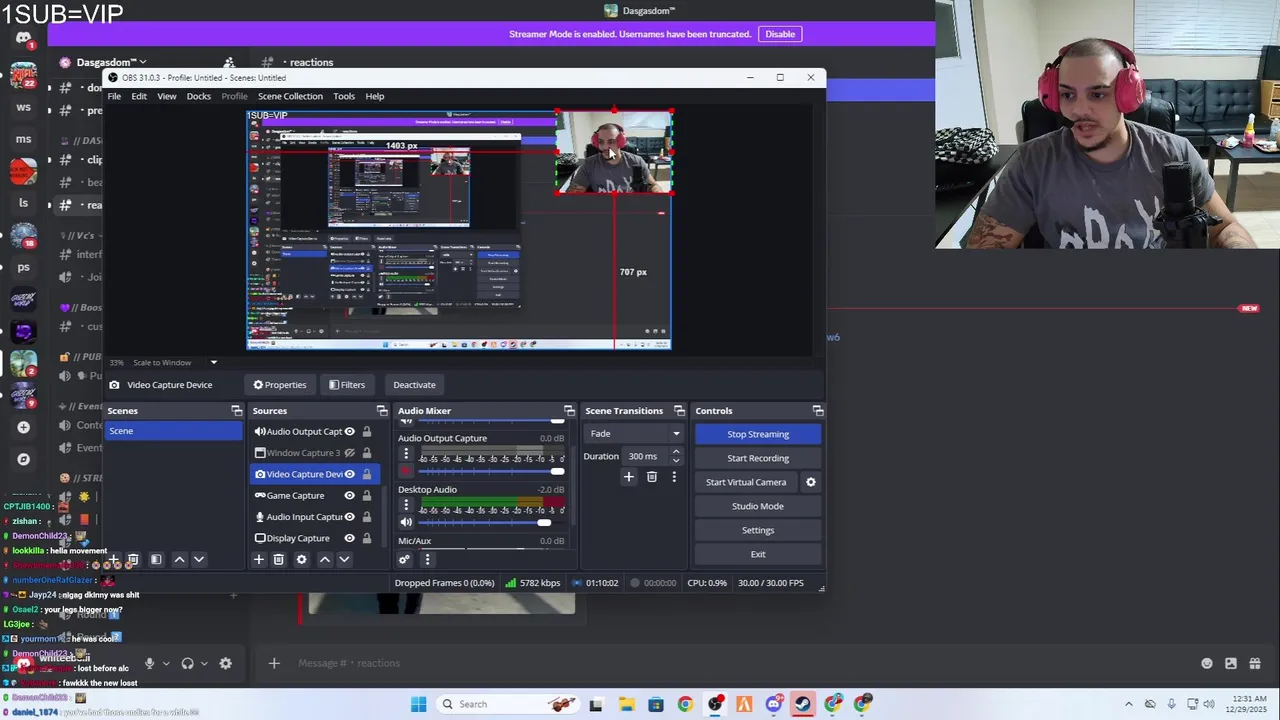The width and height of the screenshot is (1280, 720).
Task: Mute Desktop Audio speaker icon
Action: pos(406,522)
